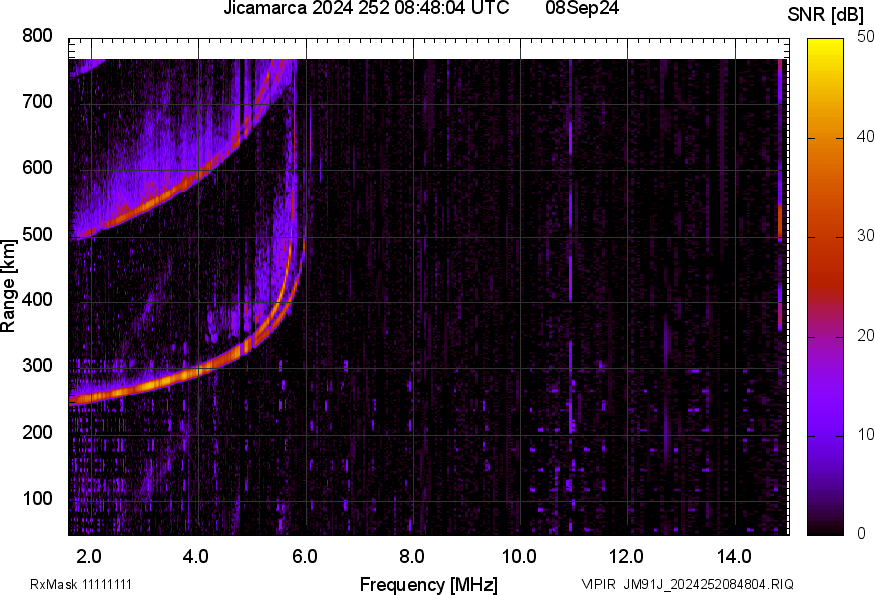Click the y-axis tick label '400'
The width and height of the screenshot is (874, 595).
pos(37,299)
